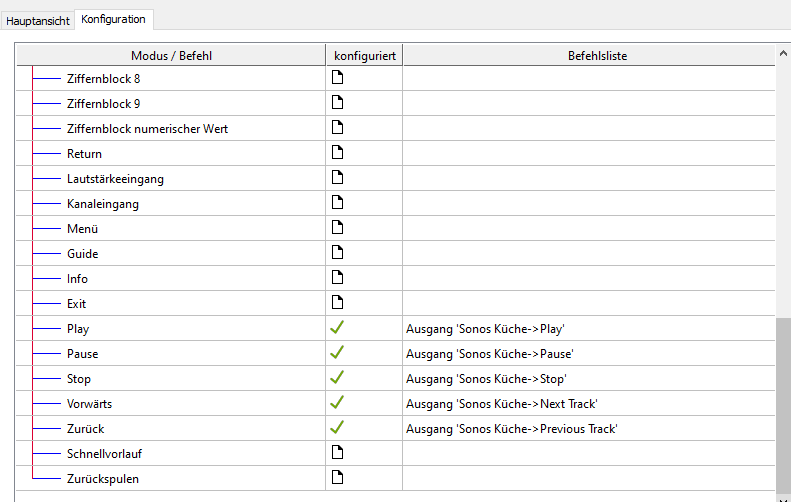This screenshot has width=791, height=502.
Task: Click the konfiguriert column header
Action: click(x=364, y=56)
